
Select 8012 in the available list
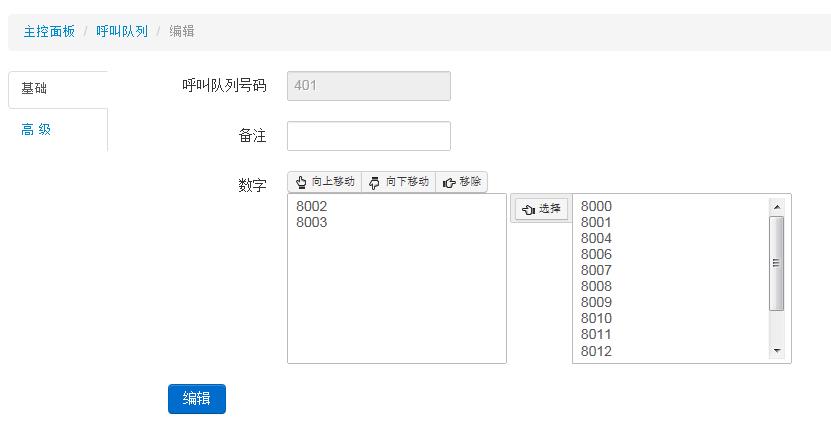pyautogui.click(x=671, y=351)
